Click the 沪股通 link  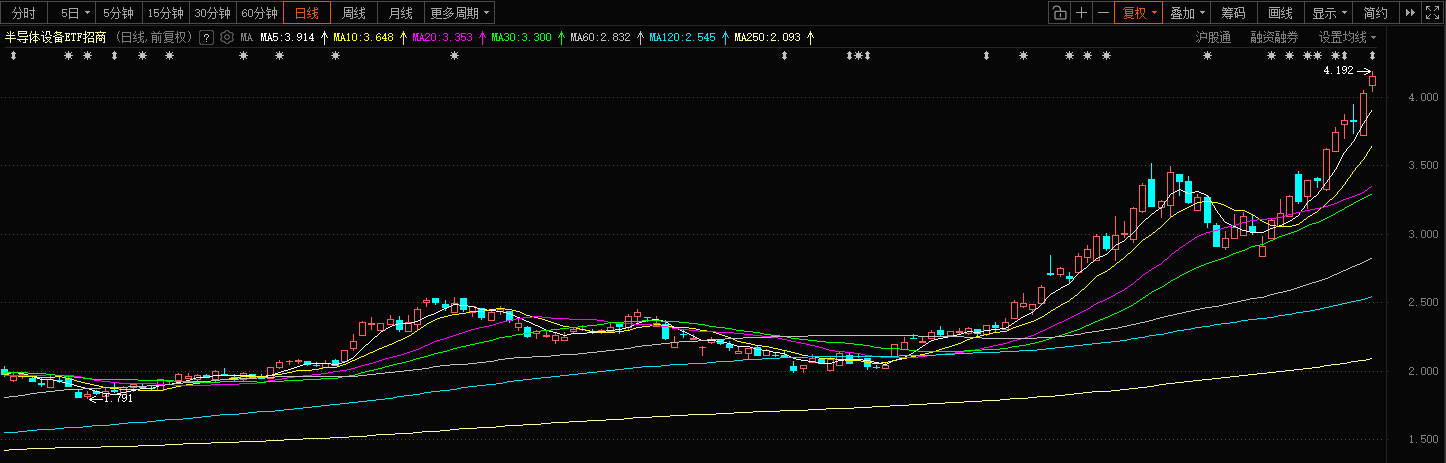[x=1213, y=37]
